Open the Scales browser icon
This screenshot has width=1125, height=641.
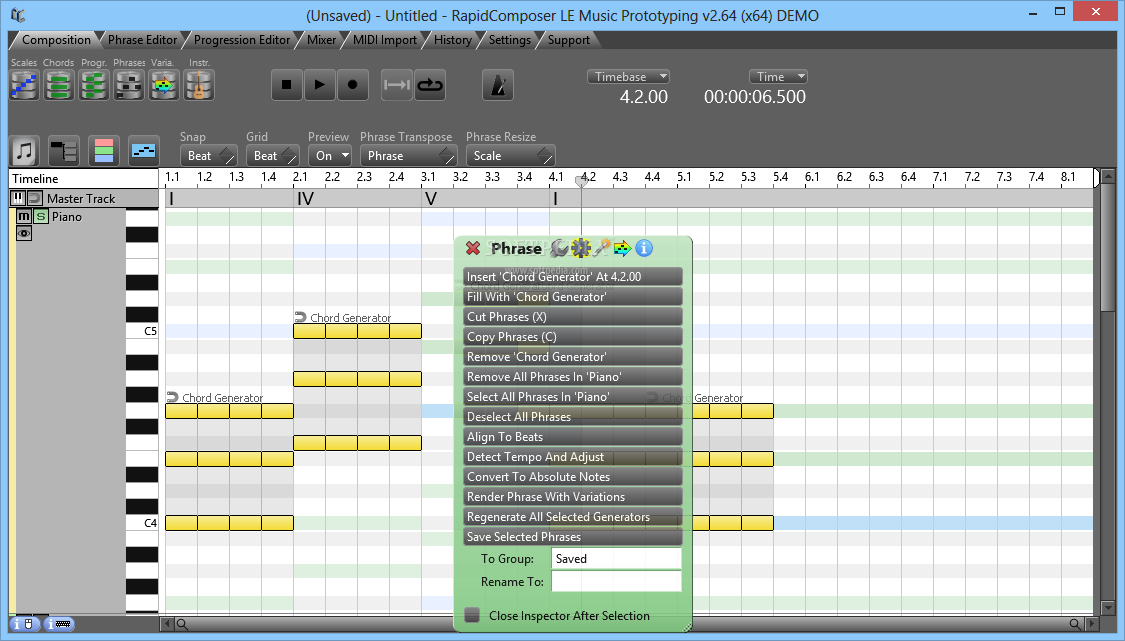24,85
